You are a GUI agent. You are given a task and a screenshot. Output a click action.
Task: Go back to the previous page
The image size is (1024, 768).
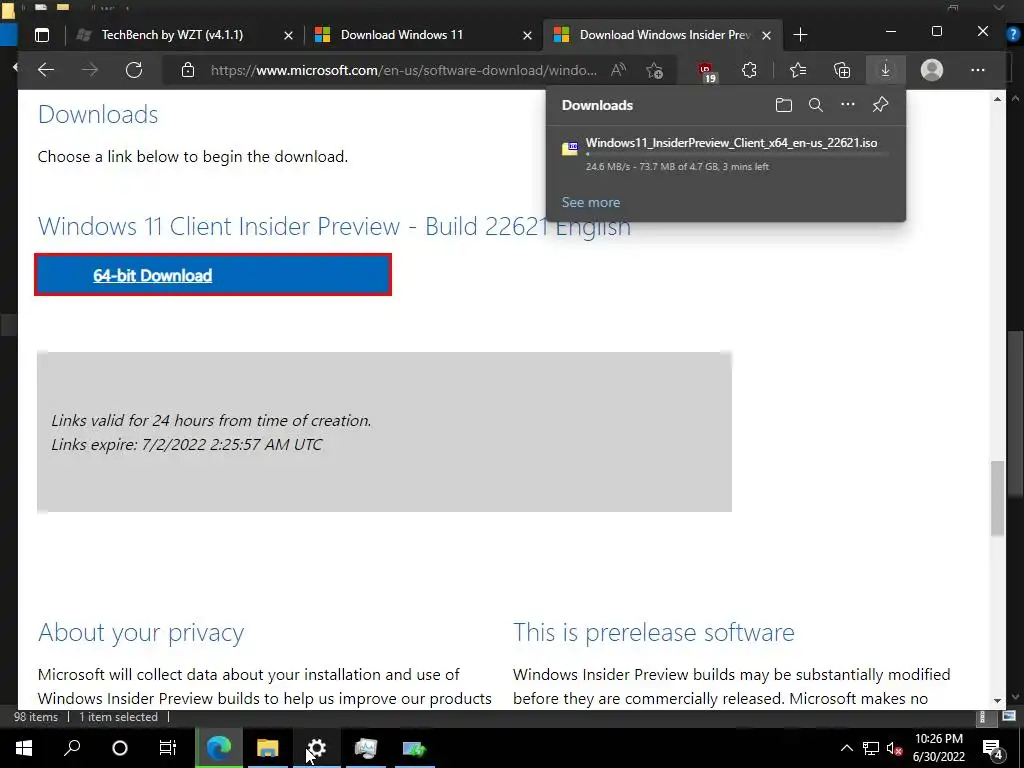[46, 70]
